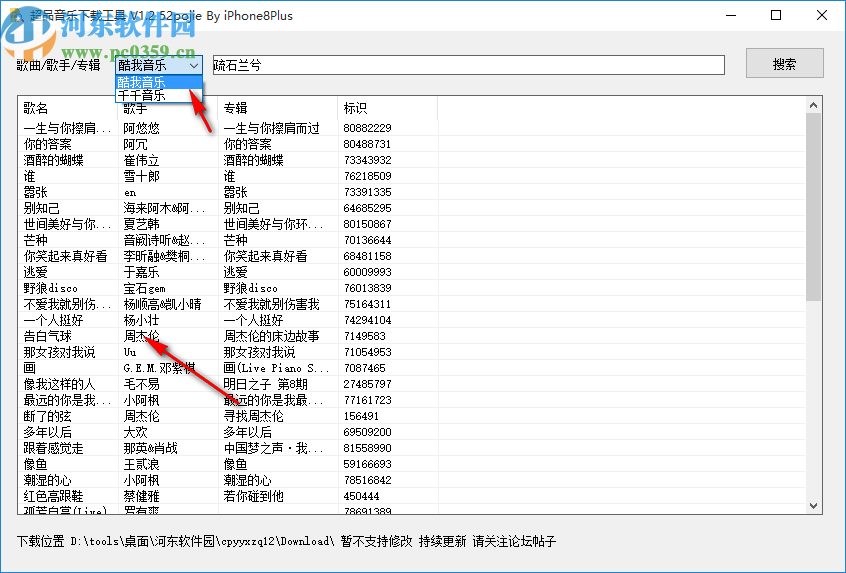846x573 pixels.
Task: Click ID 7149583
Action: click(365, 336)
